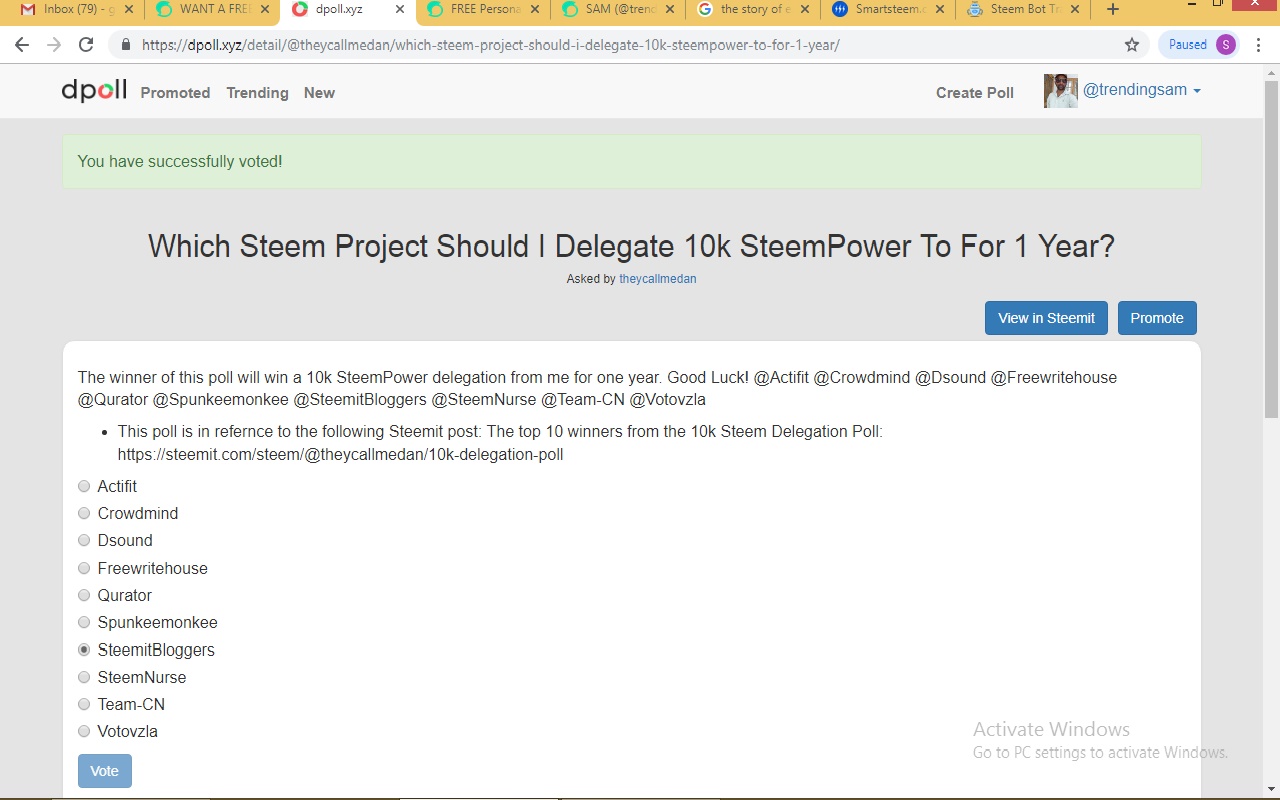Click the Create Poll link
1280x800 pixels.
[x=975, y=93]
